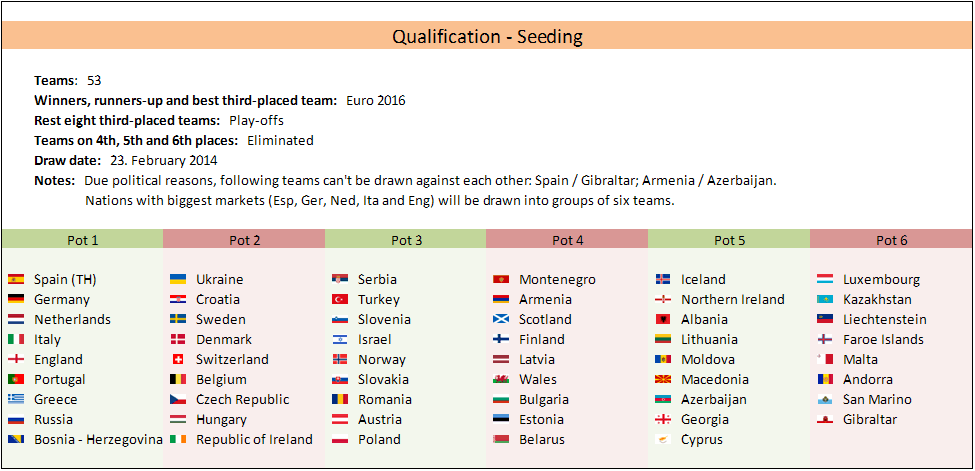Click the Kazakhstan flag icon
Image resolution: width=975 pixels, height=471 pixels.
(x=826, y=300)
